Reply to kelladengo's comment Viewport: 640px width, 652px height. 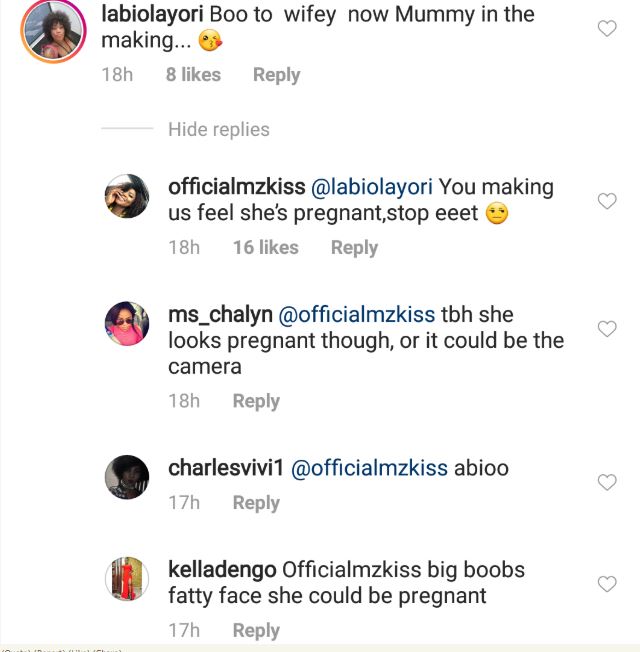click(256, 630)
